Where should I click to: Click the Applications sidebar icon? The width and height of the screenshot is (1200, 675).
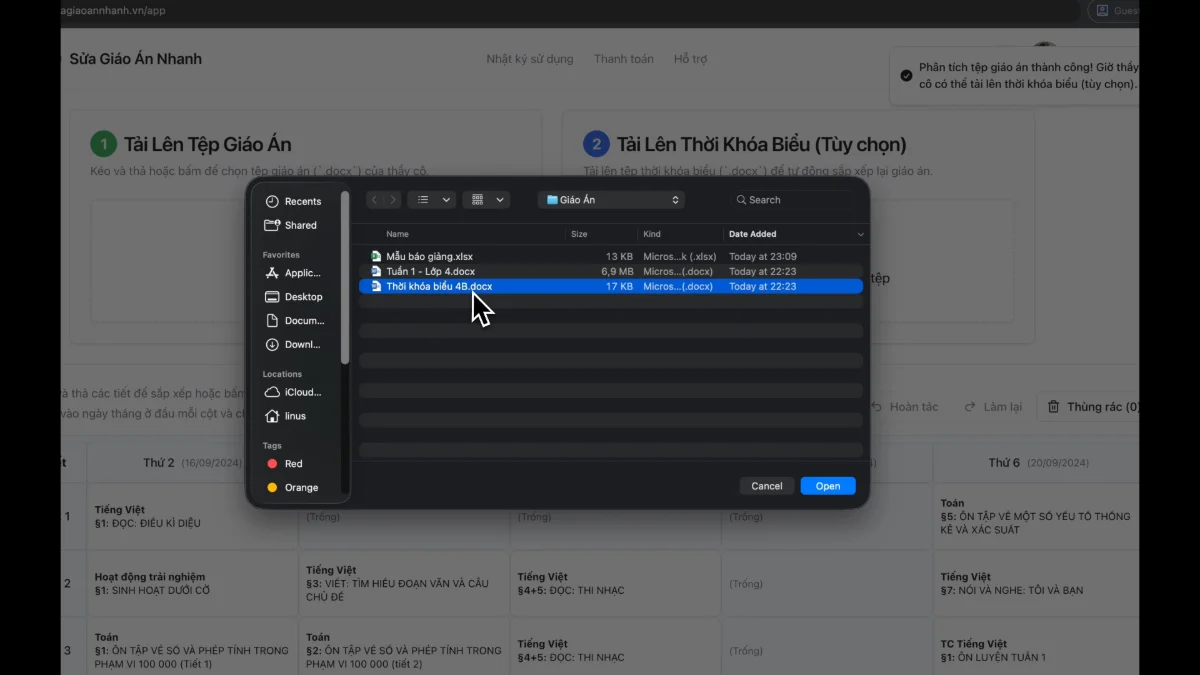click(272, 272)
